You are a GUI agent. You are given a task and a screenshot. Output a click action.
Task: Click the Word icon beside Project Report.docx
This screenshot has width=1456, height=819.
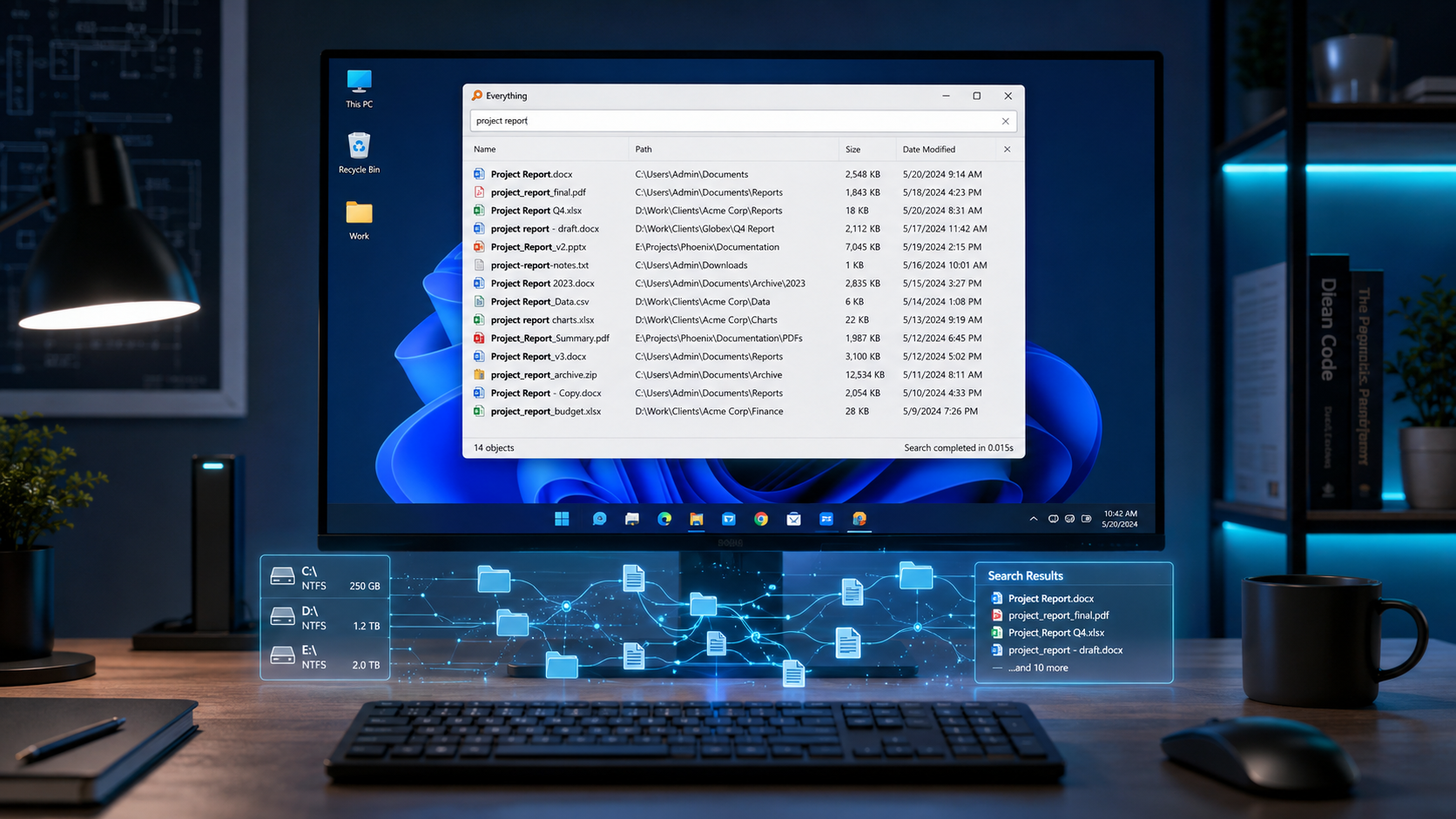(479, 174)
